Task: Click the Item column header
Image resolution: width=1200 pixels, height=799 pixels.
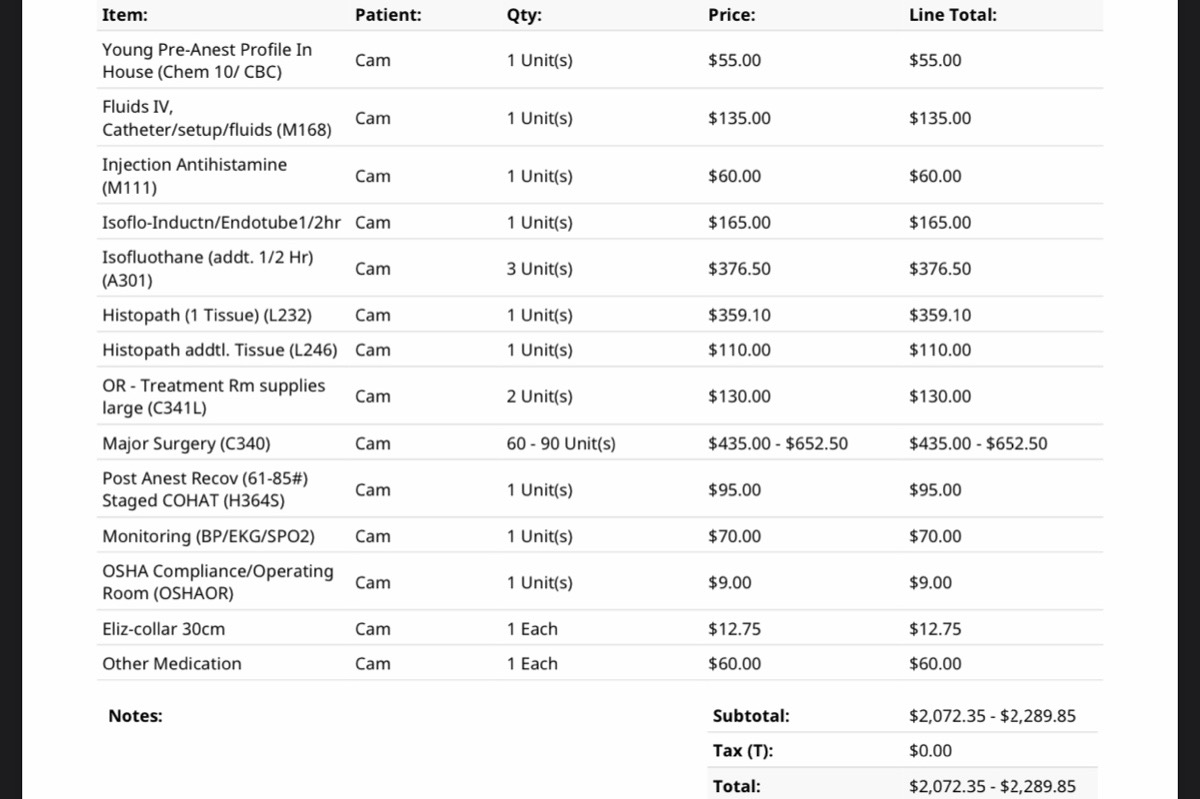Action: [x=125, y=15]
